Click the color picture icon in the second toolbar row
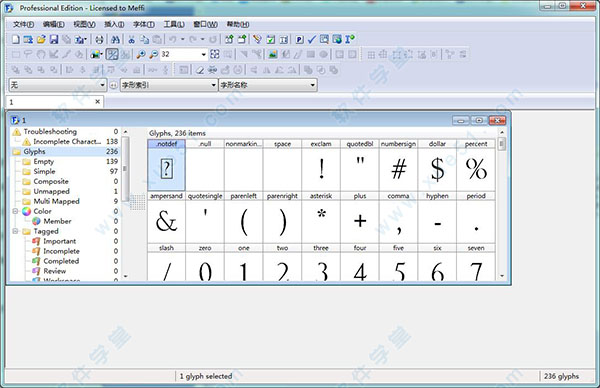Image resolution: width=600 pixels, height=388 pixels. point(96,54)
